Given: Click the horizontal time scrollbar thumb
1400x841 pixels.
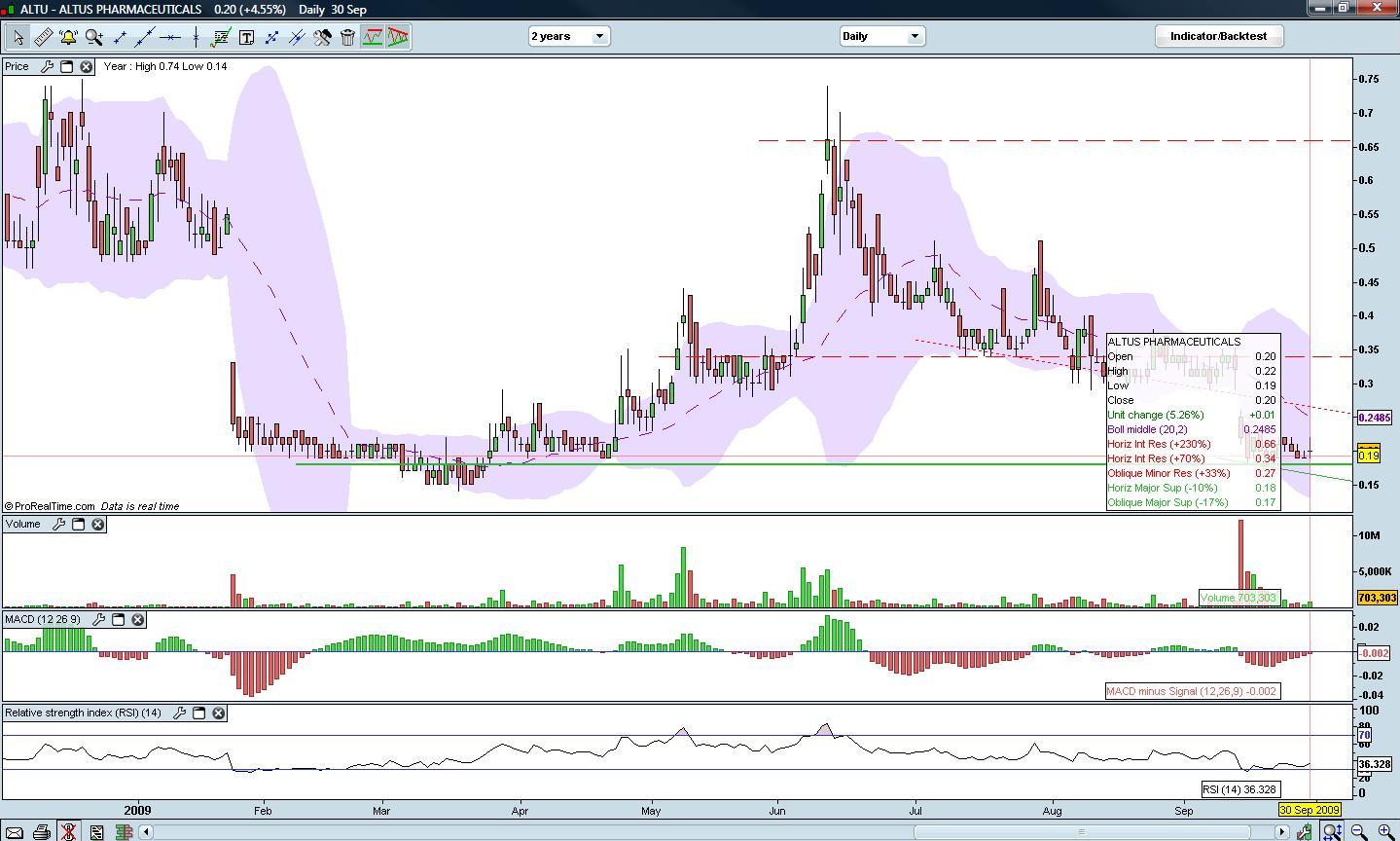Looking at the screenshot, I should tap(1081, 831).
